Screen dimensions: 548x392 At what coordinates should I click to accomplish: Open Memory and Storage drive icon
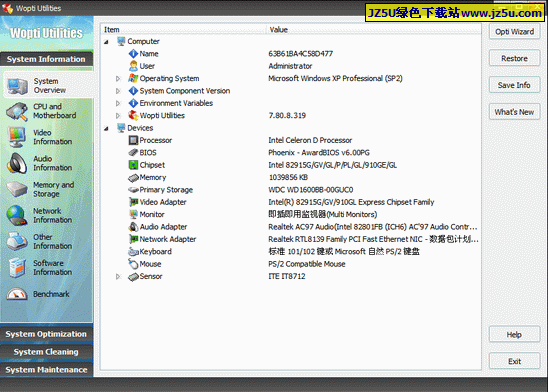tap(17, 189)
